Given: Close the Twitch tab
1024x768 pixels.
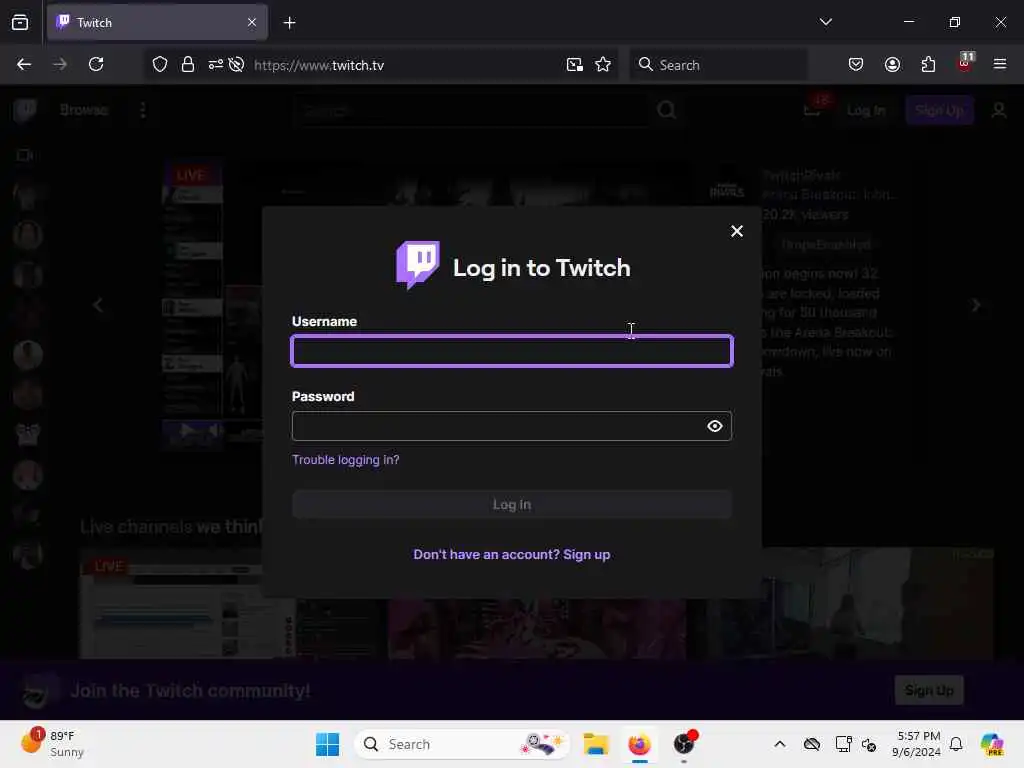Looking at the screenshot, I should pos(252,22).
